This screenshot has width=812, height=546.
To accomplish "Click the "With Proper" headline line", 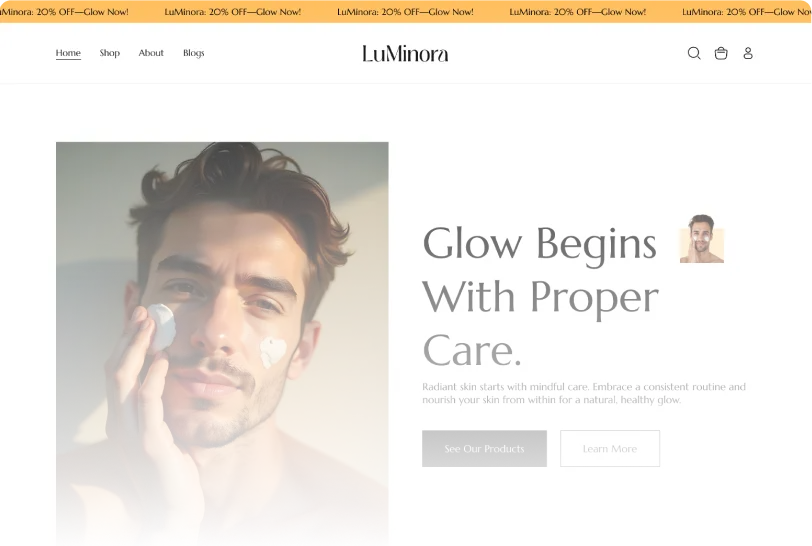I will [x=541, y=297].
